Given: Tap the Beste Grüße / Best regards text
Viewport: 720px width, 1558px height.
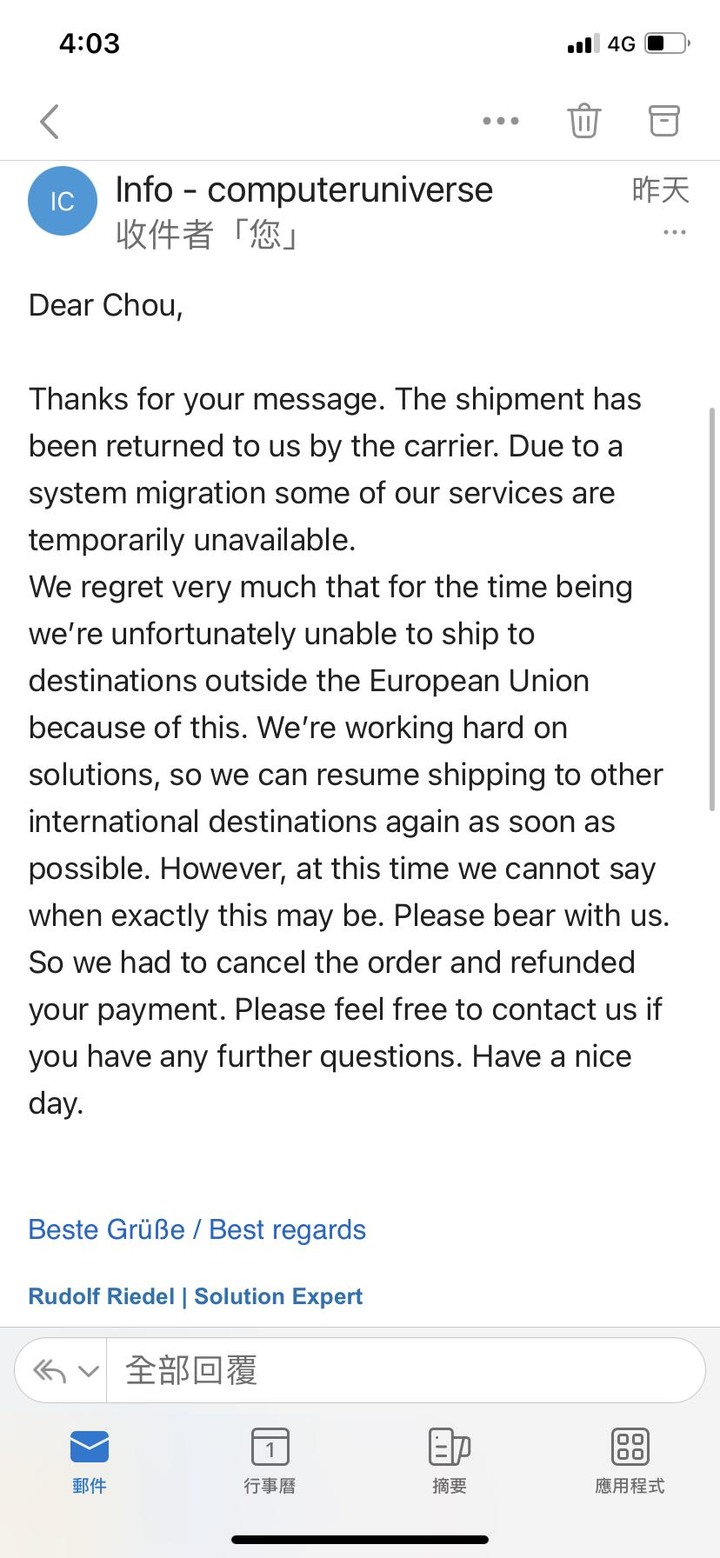Looking at the screenshot, I should pyautogui.click(x=197, y=1229).
